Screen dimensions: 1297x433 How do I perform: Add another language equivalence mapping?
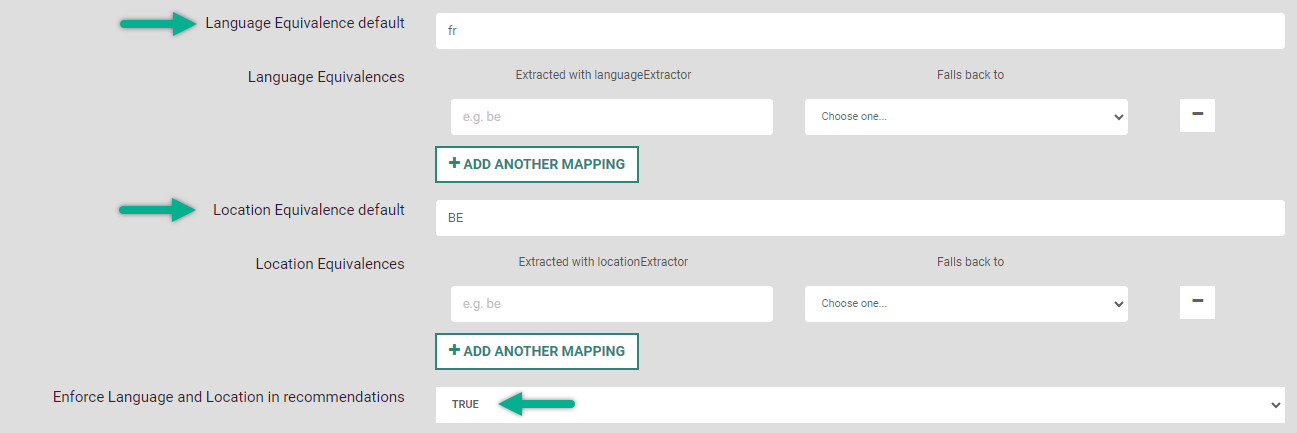click(536, 164)
